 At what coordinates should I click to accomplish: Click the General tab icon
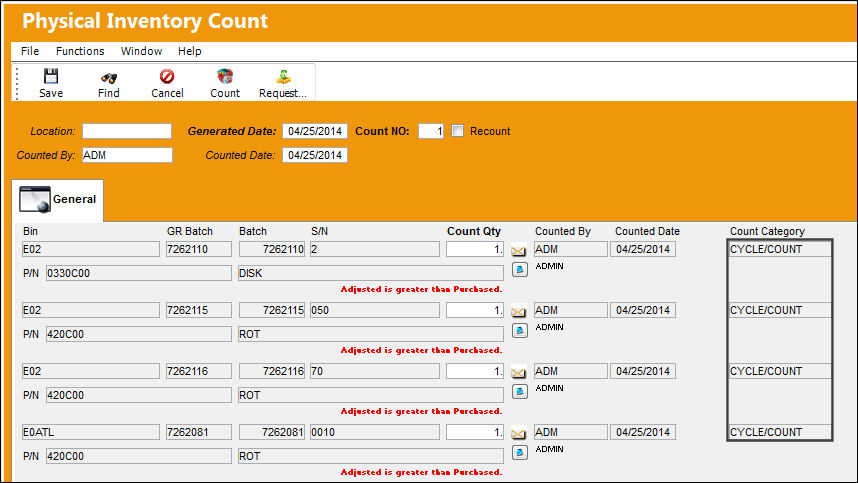point(35,199)
